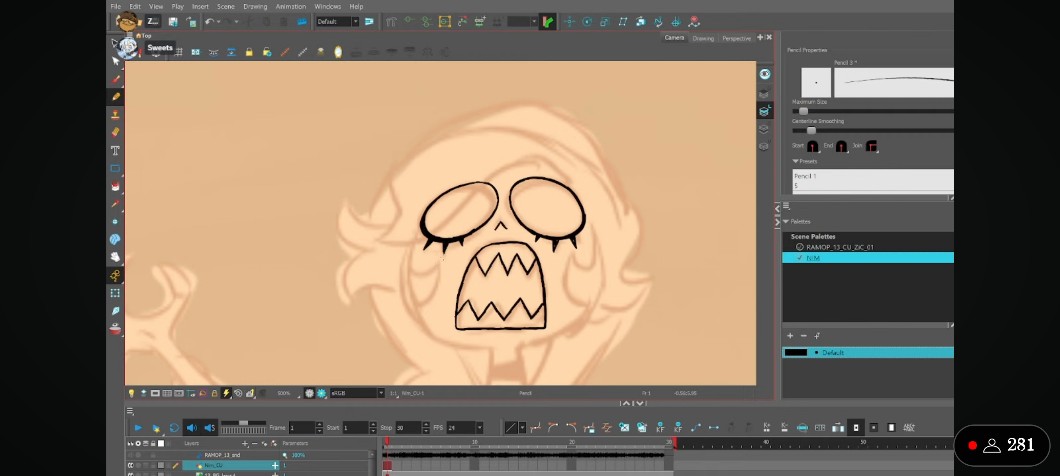Activate the Text tool

tap(116, 150)
